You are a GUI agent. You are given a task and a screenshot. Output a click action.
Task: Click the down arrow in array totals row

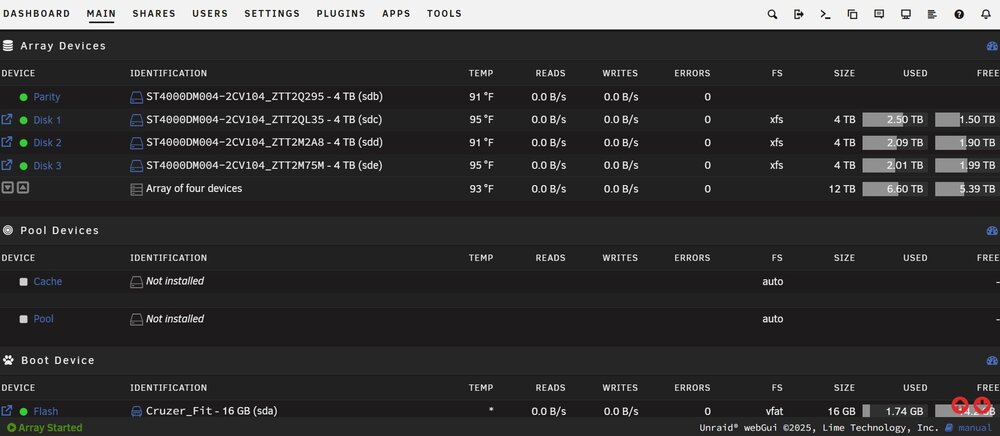pos(8,188)
